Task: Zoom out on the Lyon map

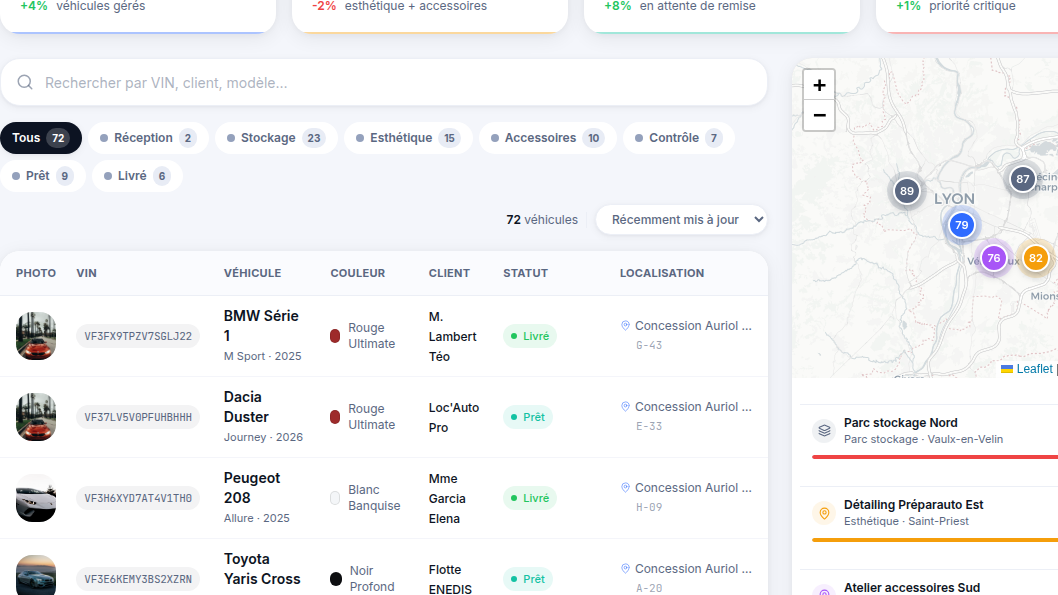Action: coord(819,115)
